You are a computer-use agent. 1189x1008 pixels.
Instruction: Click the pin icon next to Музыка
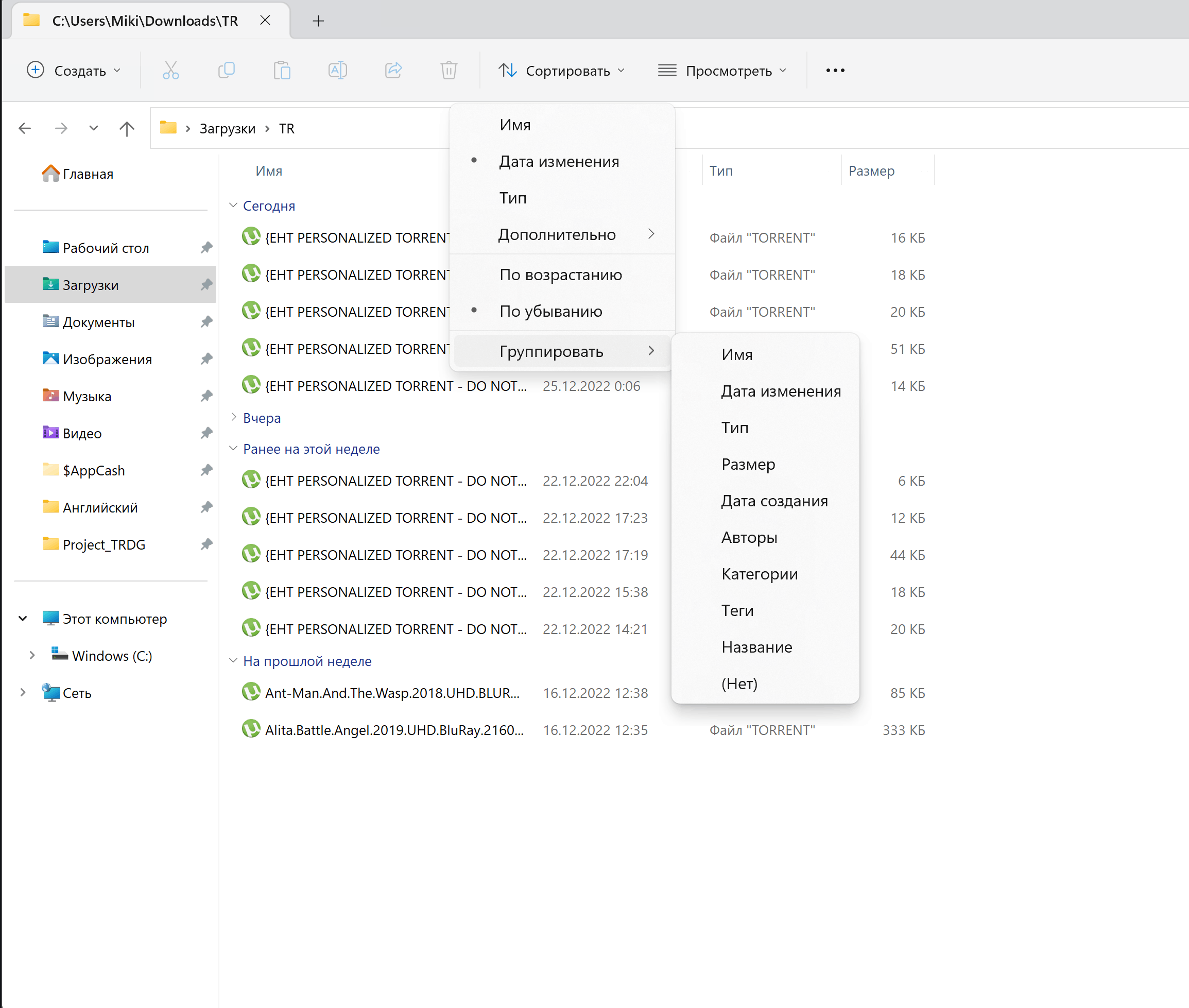(x=206, y=396)
